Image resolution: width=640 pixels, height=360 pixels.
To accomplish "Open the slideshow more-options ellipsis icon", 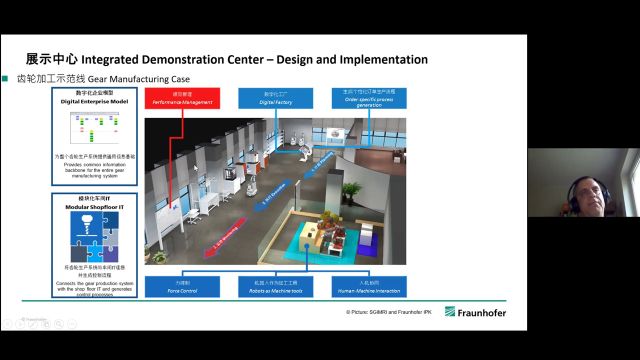I will coord(72,324).
